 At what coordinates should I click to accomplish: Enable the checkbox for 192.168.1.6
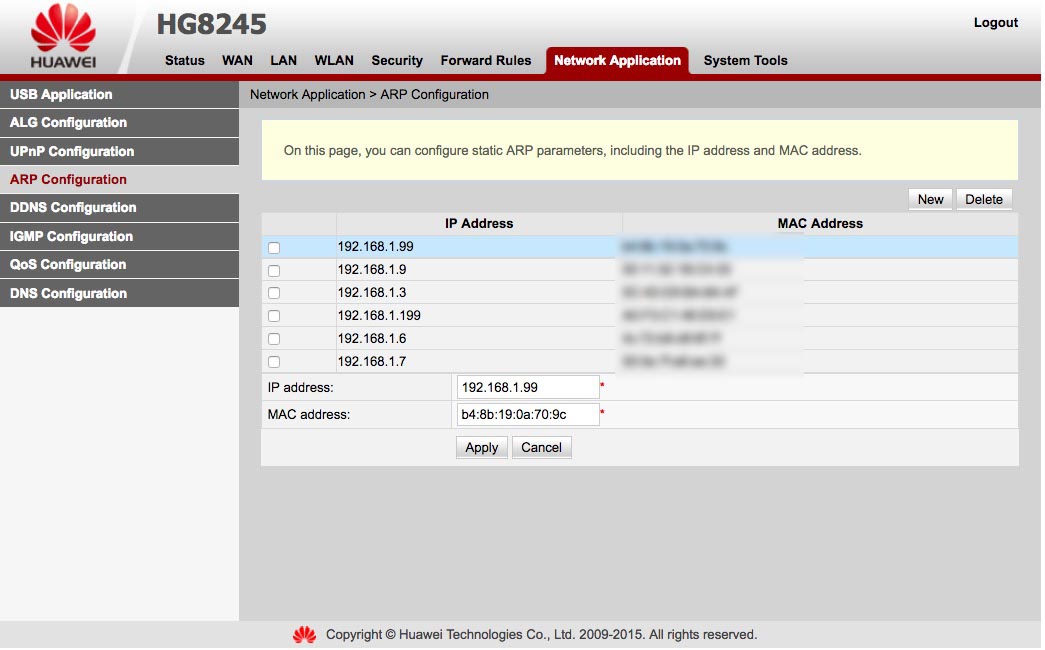(274, 339)
